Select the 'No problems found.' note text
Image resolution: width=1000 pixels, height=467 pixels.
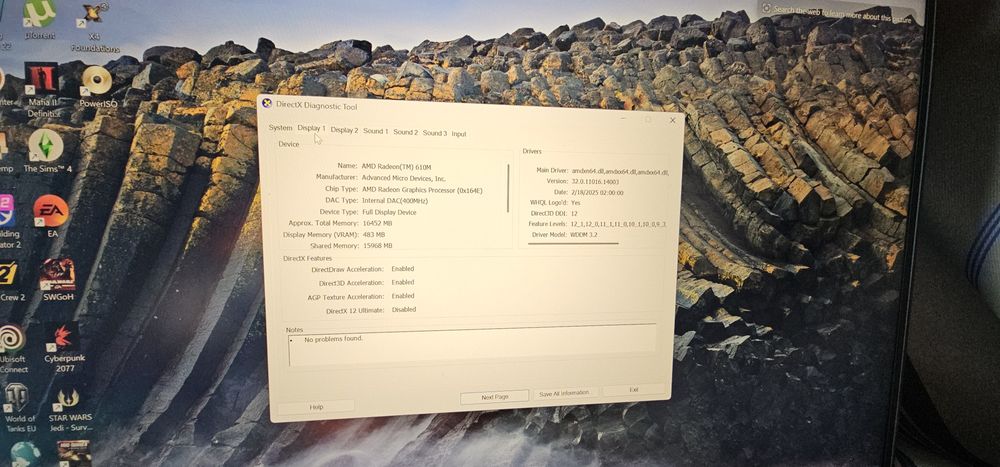334,339
